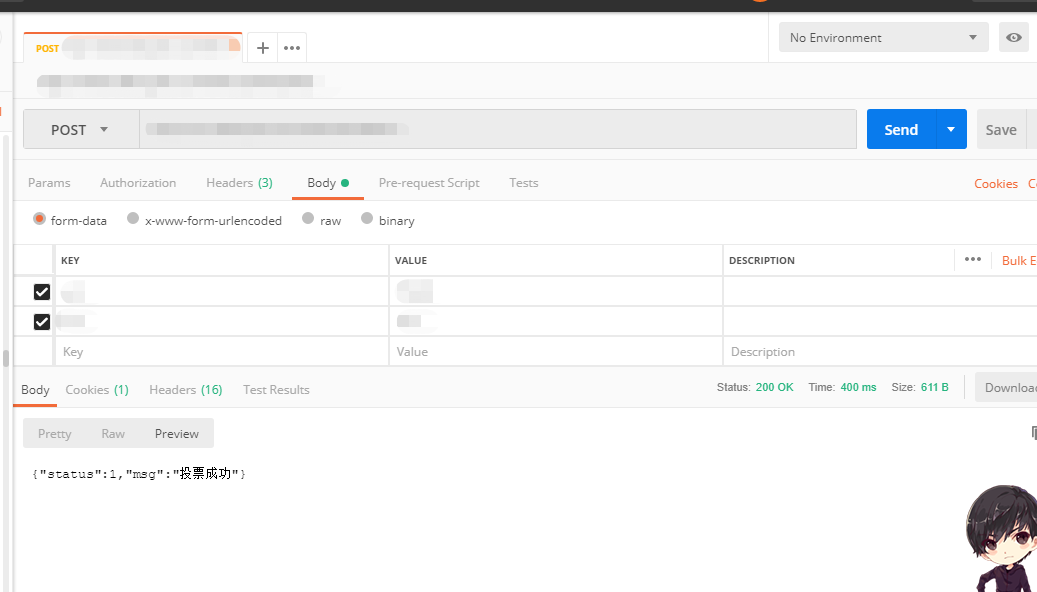Switch response view to Preview
Viewport: 1037px width, 592px height.
(177, 433)
